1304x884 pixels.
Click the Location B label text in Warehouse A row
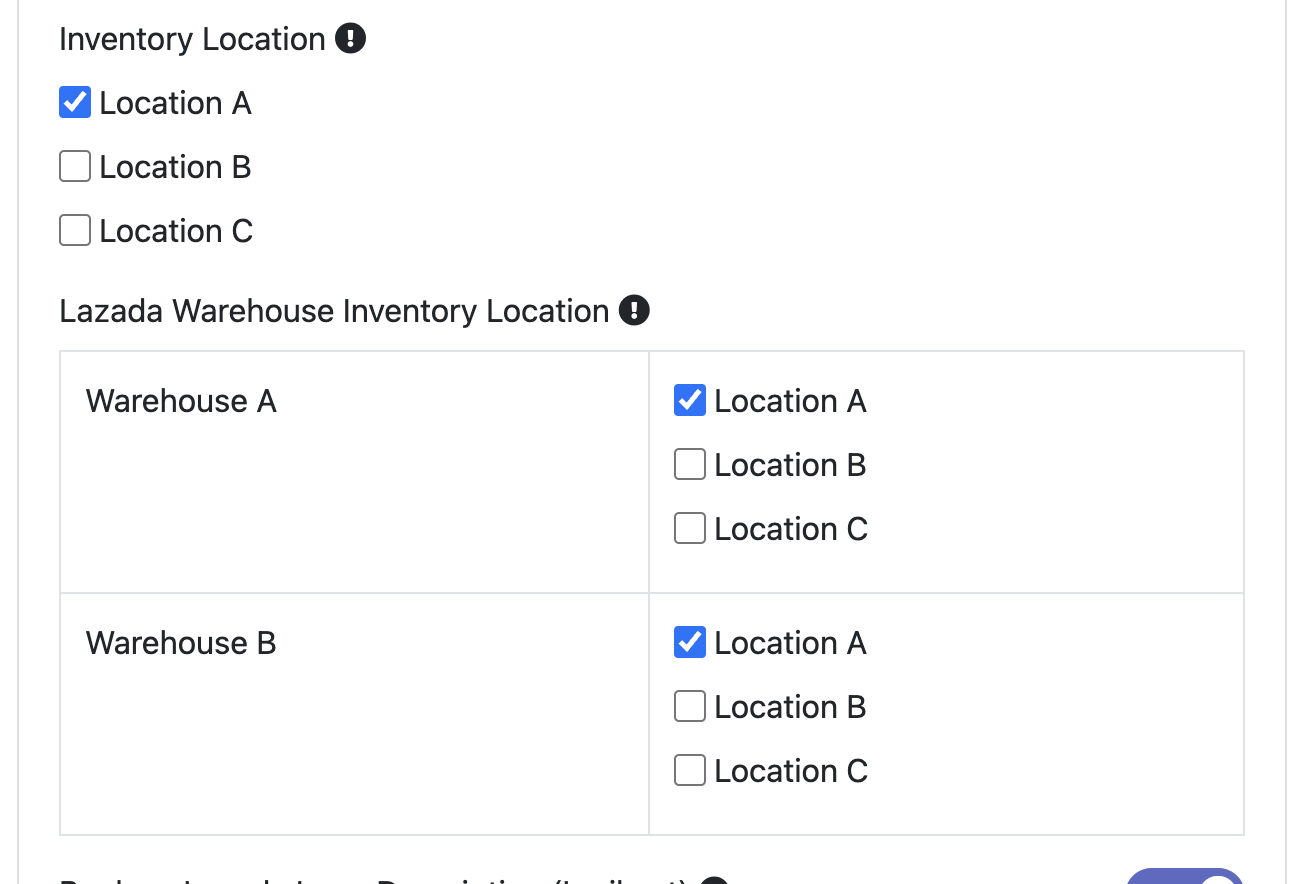tap(790, 465)
